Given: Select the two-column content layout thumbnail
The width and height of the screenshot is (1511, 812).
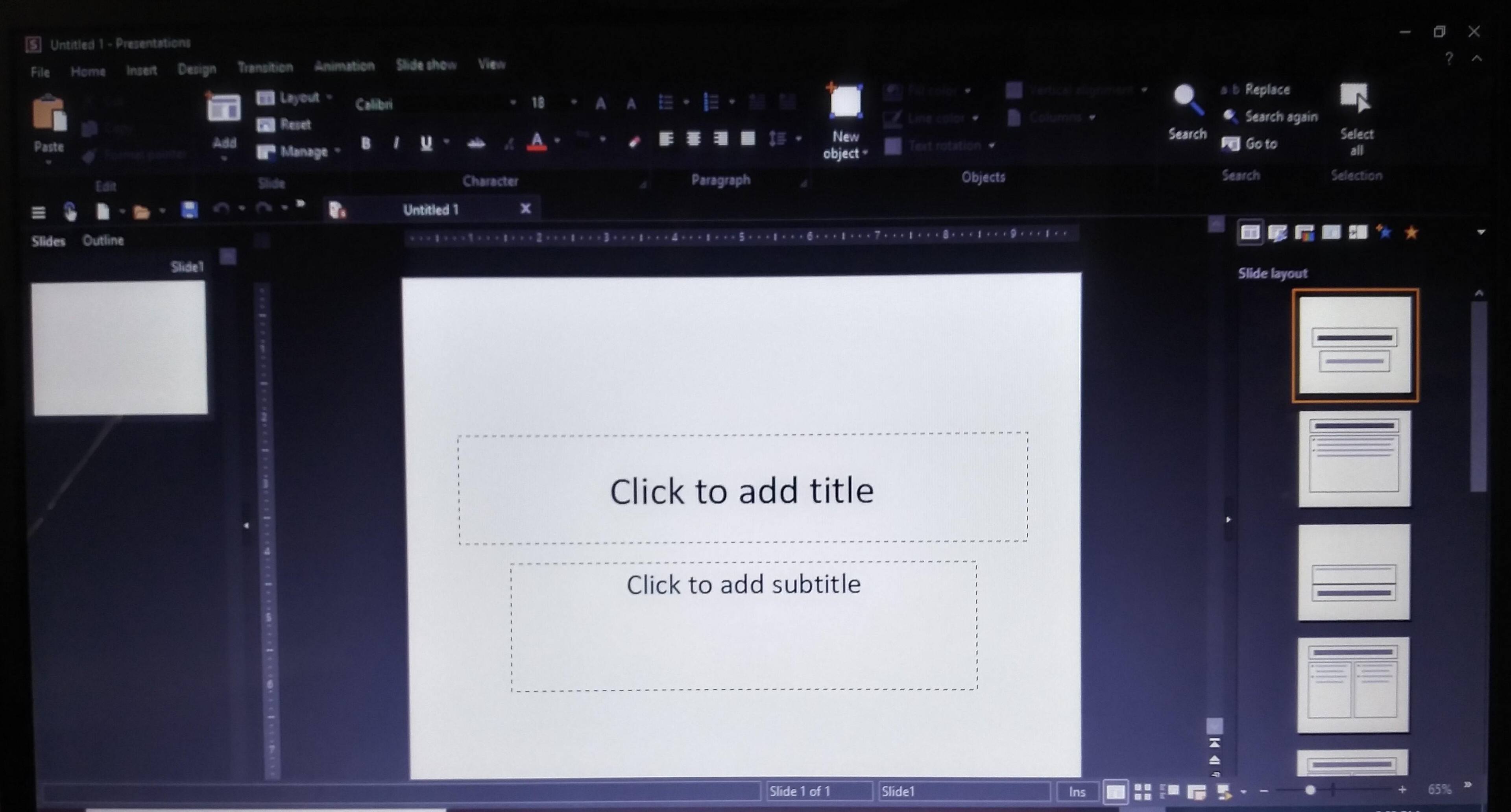Looking at the screenshot, I should tap(1353, 685).
